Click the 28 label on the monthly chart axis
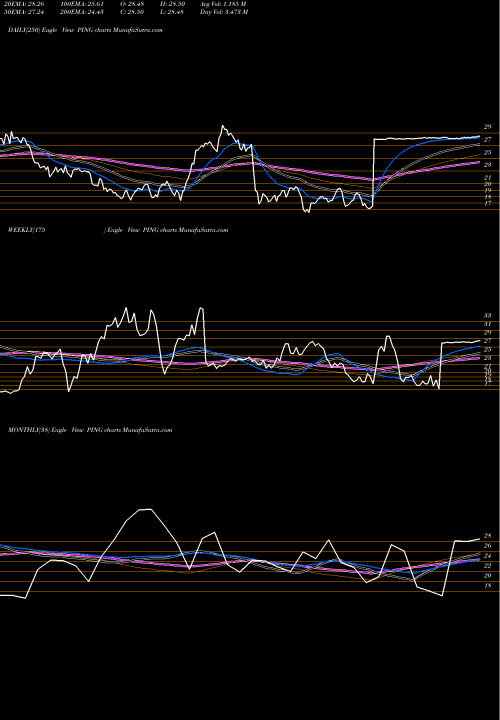500x720 pixels. point(488,535)
